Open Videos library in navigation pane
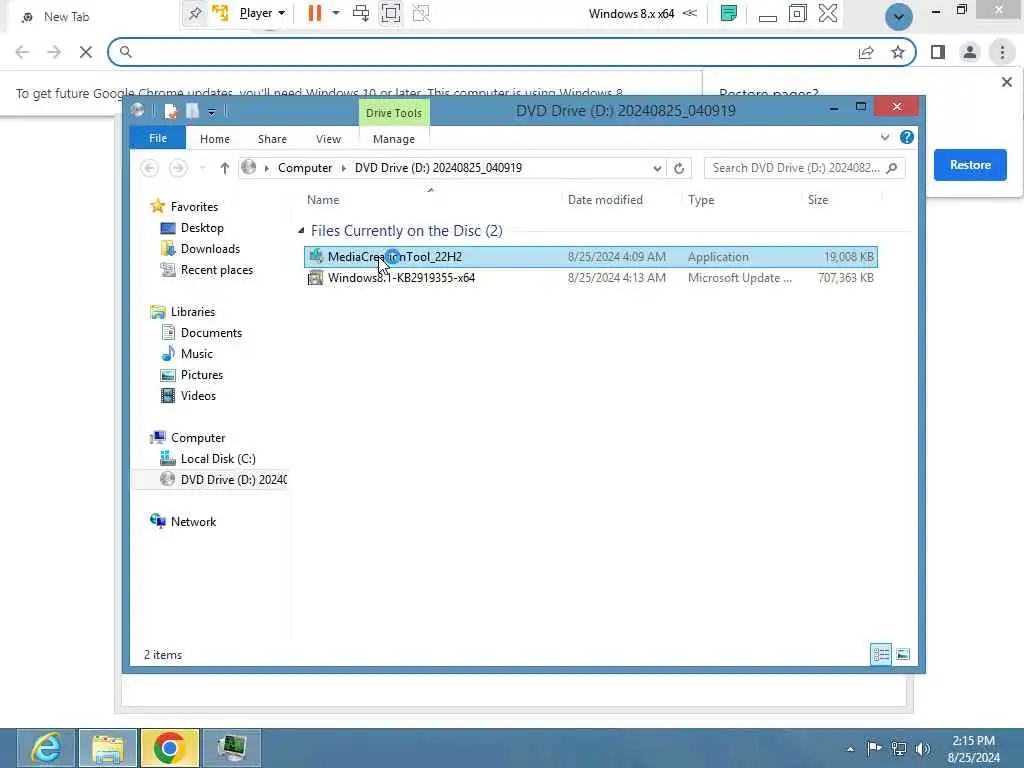1024x768 pixels. (198, 396)
